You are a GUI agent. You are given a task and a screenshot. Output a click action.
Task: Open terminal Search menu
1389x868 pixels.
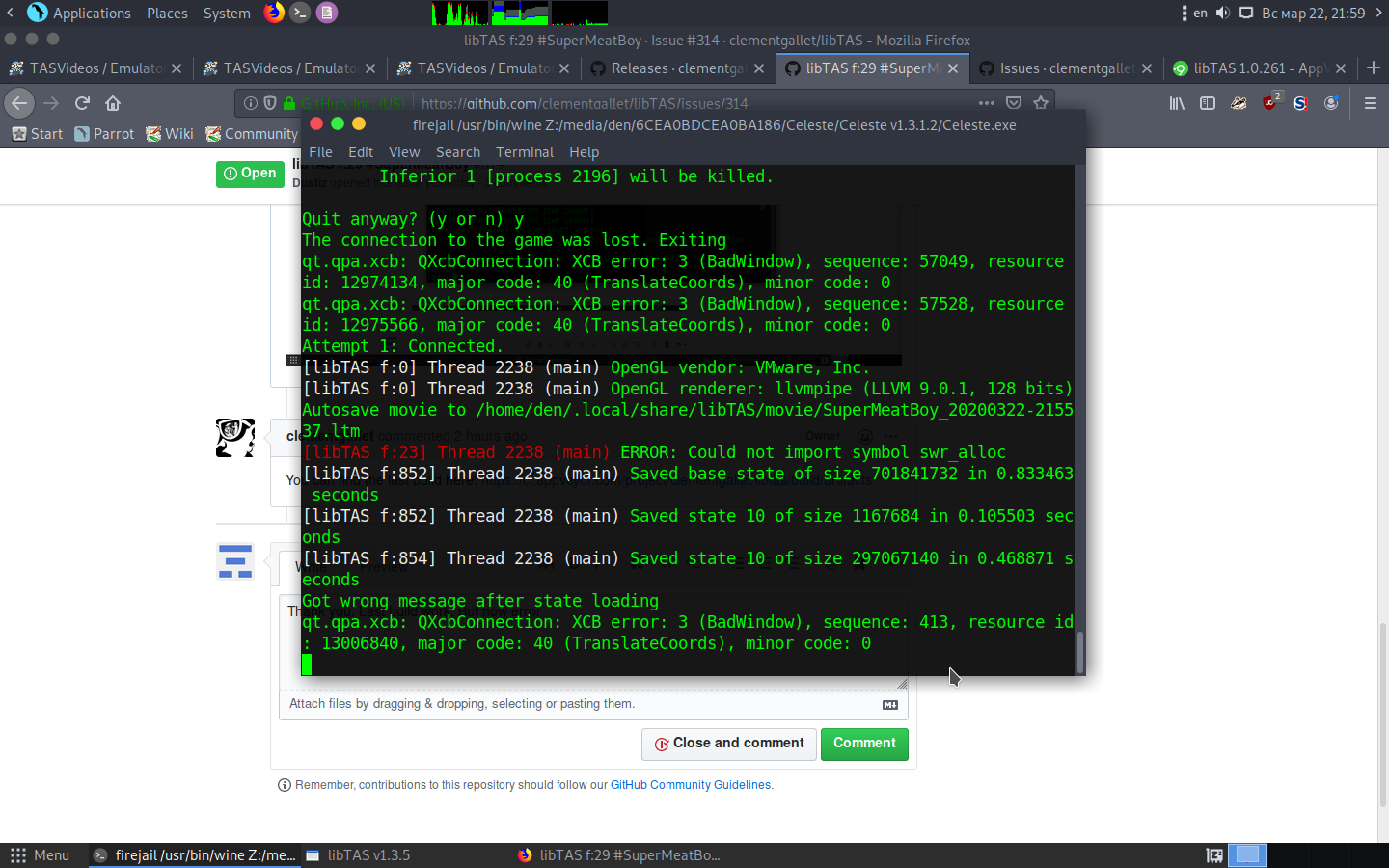click(x=458, y=152)
